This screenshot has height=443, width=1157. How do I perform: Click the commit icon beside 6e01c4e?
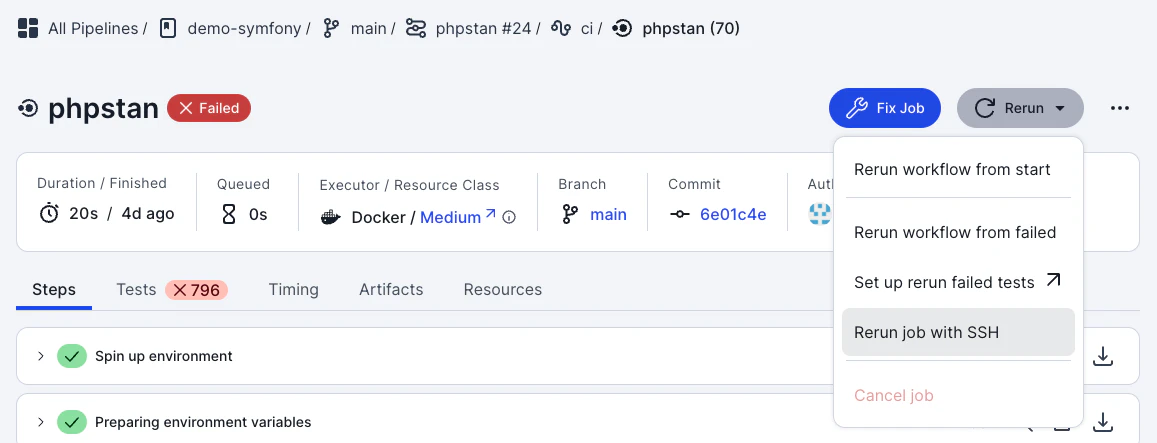point(680,215)
